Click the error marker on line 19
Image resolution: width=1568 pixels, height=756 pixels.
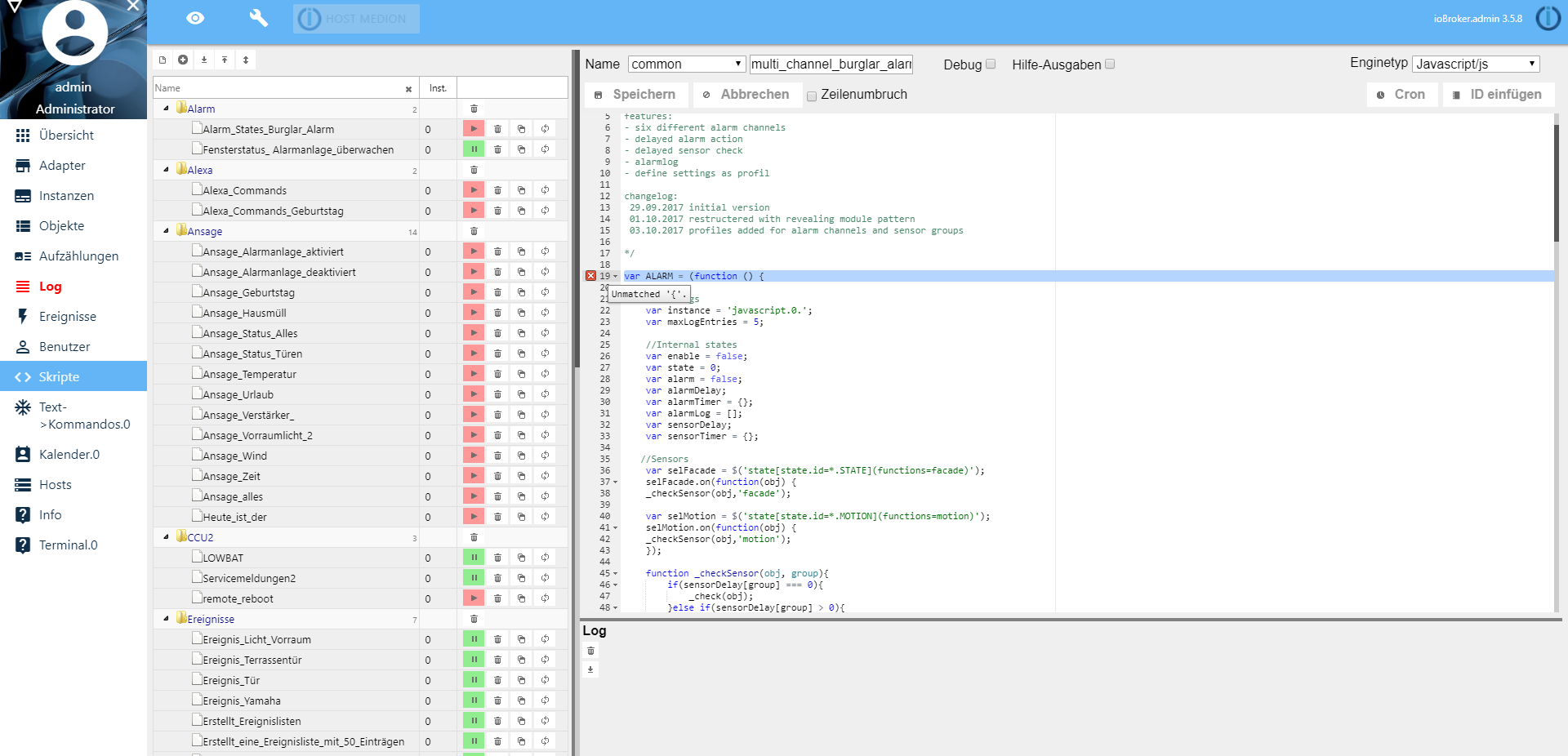(590, 276)
